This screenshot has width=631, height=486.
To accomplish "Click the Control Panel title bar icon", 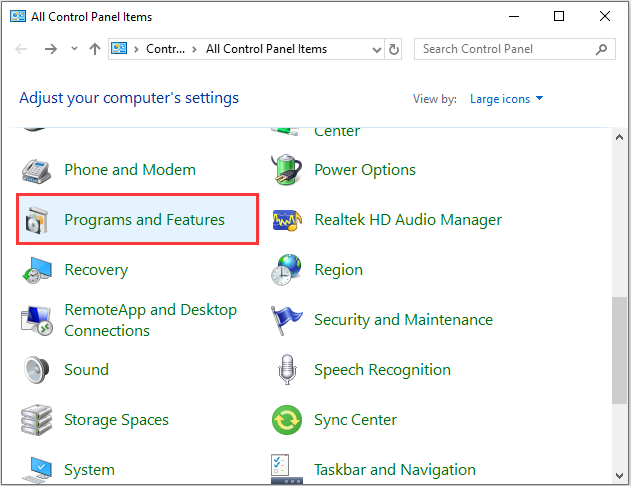I will pos(18,16).
